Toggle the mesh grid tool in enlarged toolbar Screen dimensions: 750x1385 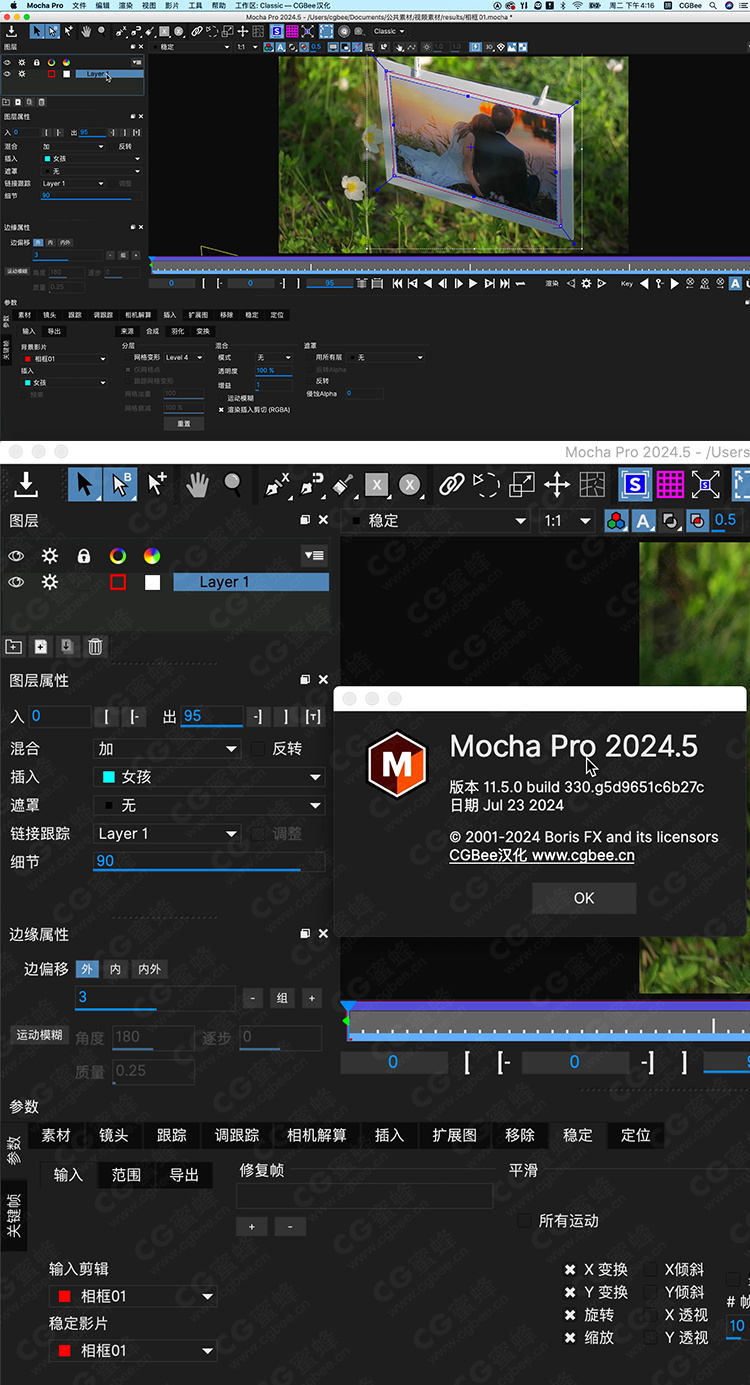click(592, 485)
